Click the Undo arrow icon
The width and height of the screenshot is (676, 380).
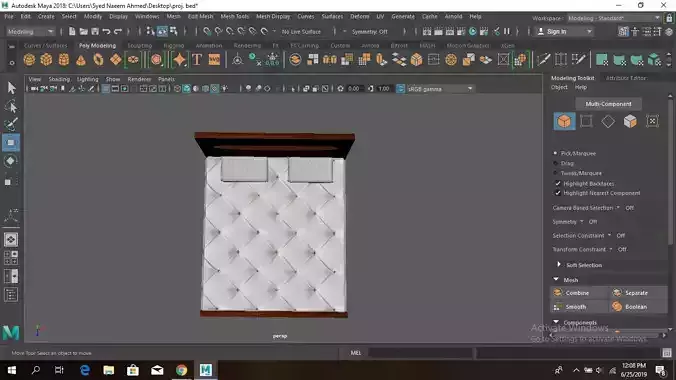106,31
